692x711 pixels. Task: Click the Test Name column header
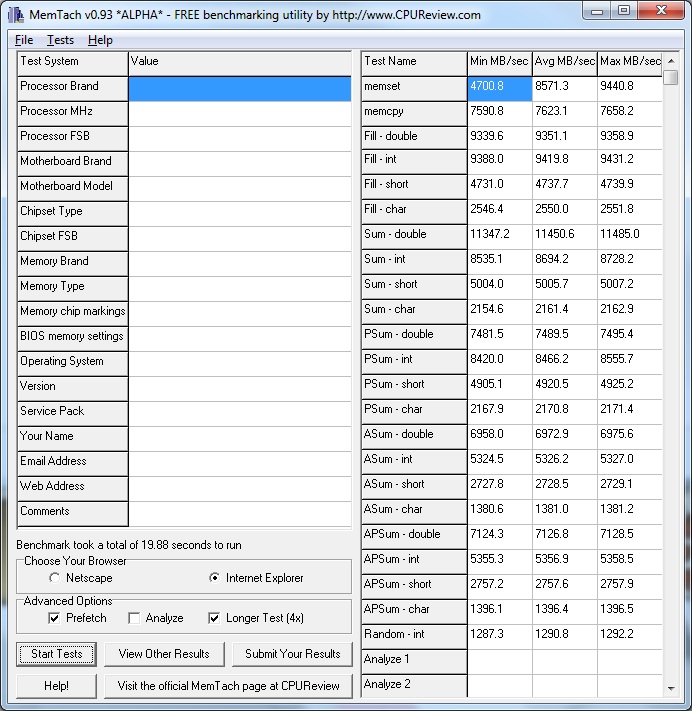pyautogui.click(x=414, y=63)
